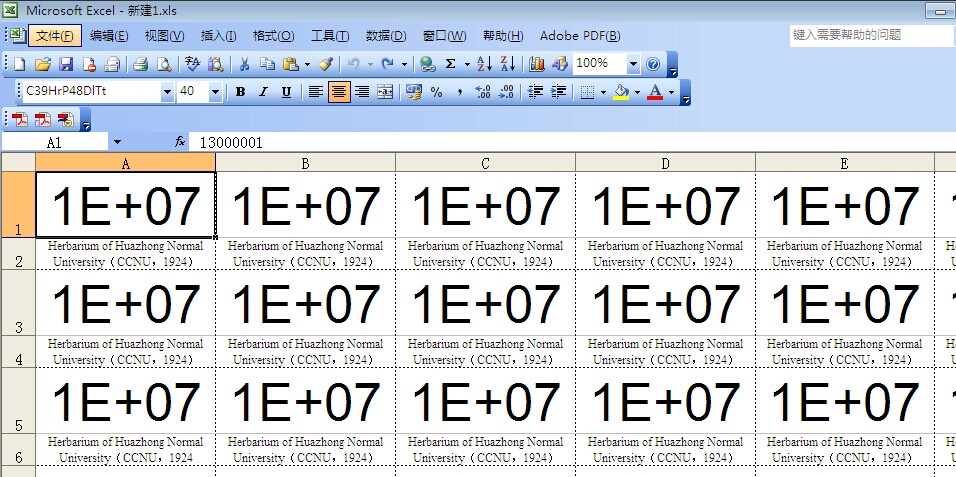The height and width of the screenshot is (477, 956).
Task: Open the Research binoculars tool
Action: click(x=215, y=64)
